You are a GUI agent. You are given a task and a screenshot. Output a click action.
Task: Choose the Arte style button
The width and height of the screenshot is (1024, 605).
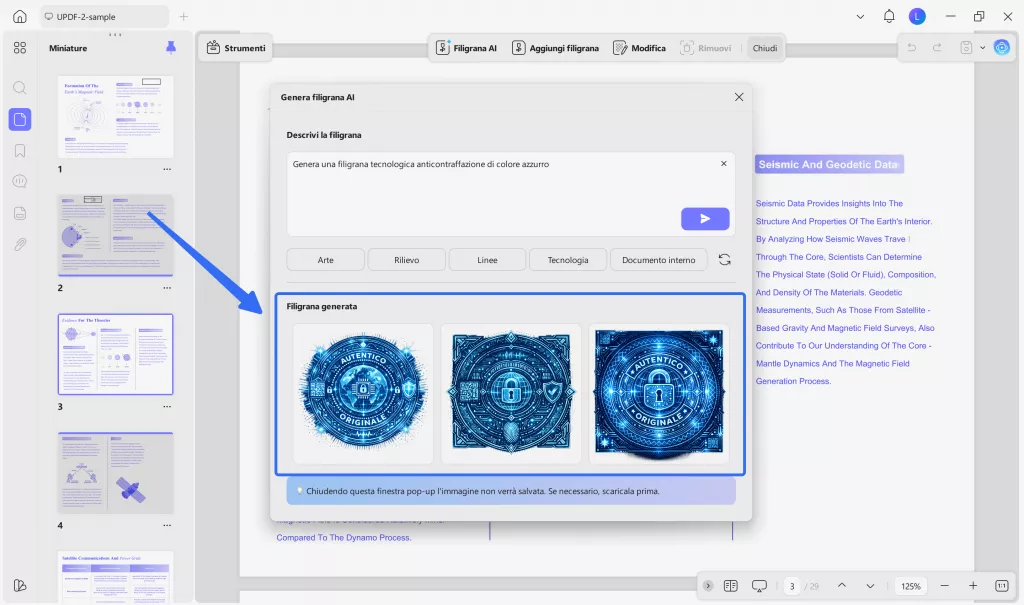(325, 259)
